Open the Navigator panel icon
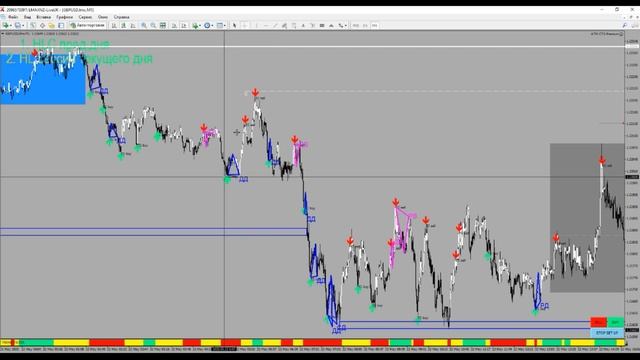 click(x=51, y=25)
